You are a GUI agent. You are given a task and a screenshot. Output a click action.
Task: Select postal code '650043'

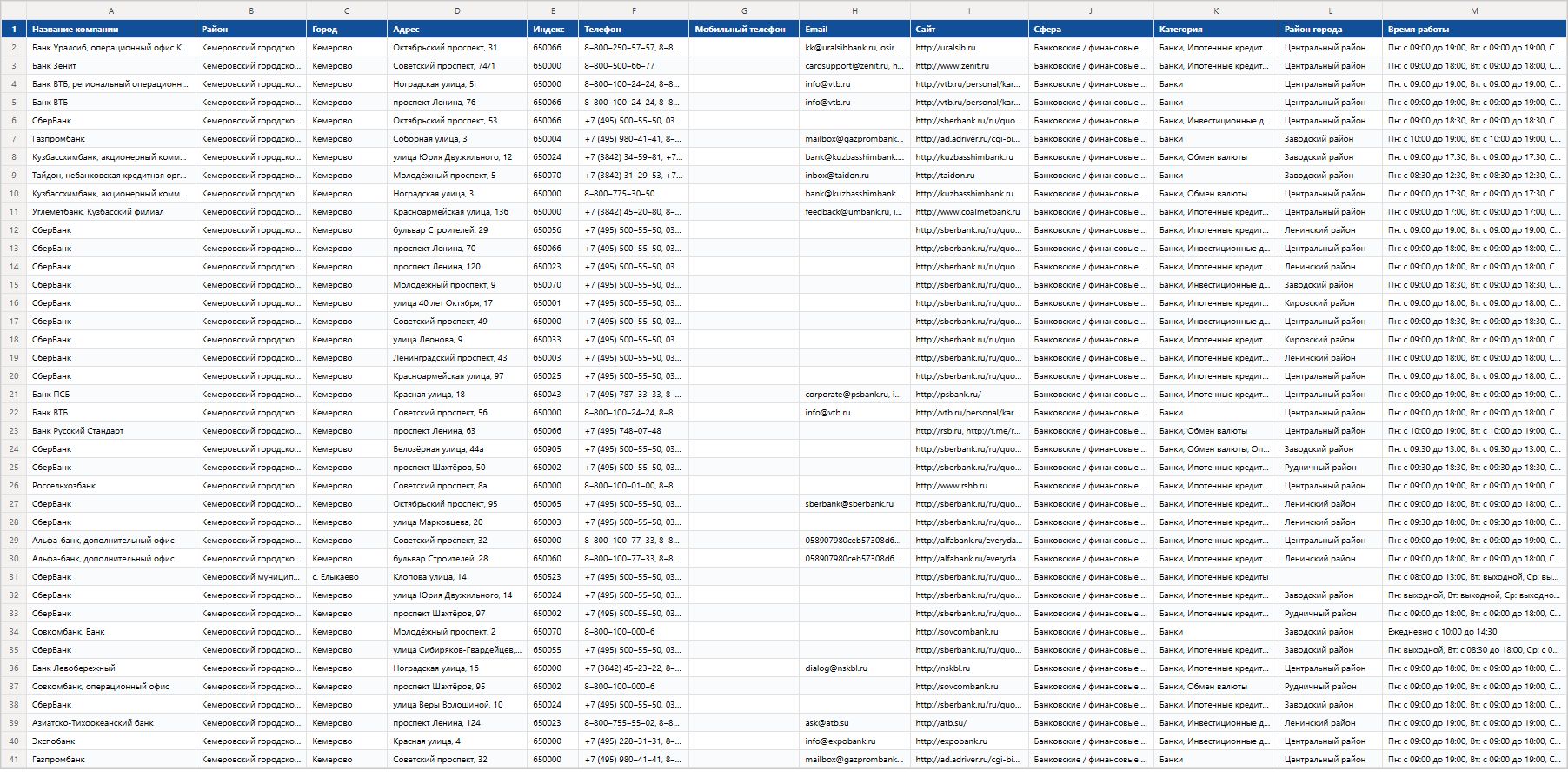(553, 395)
